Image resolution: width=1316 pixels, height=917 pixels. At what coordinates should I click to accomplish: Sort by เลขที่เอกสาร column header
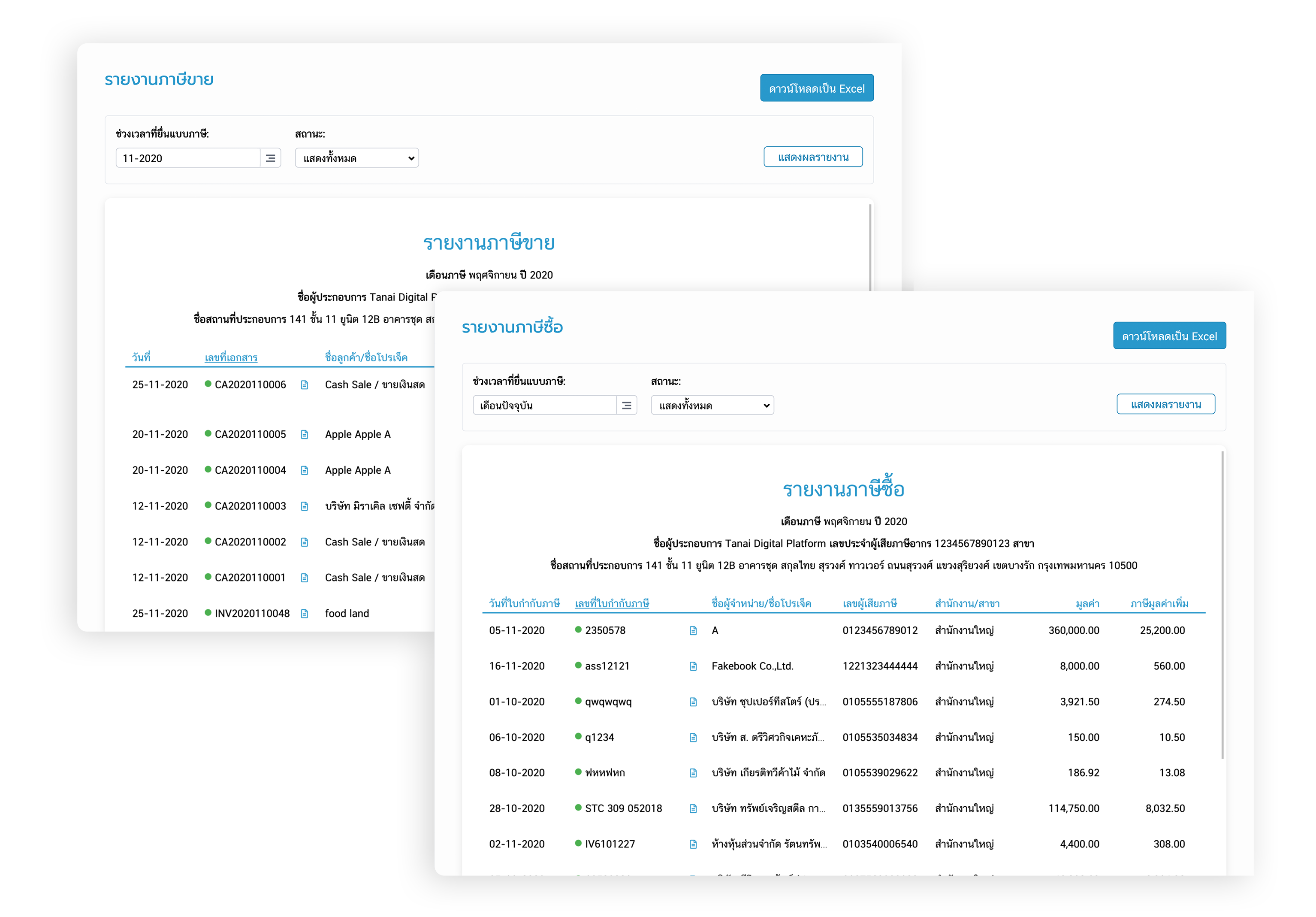[231, 358]
